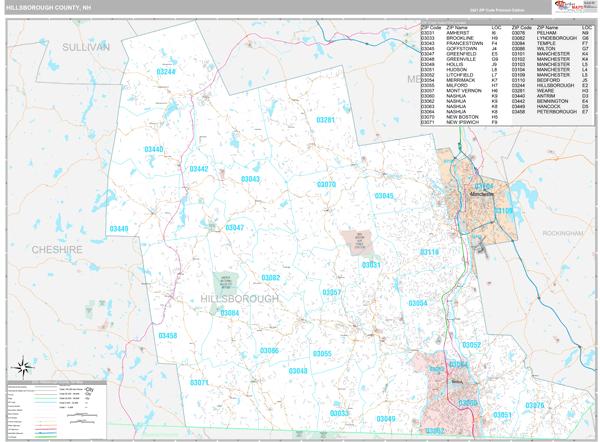Select ZIP label 03052 on the map
The width and height of the screenshot is (600, 442).
[471, 345]
